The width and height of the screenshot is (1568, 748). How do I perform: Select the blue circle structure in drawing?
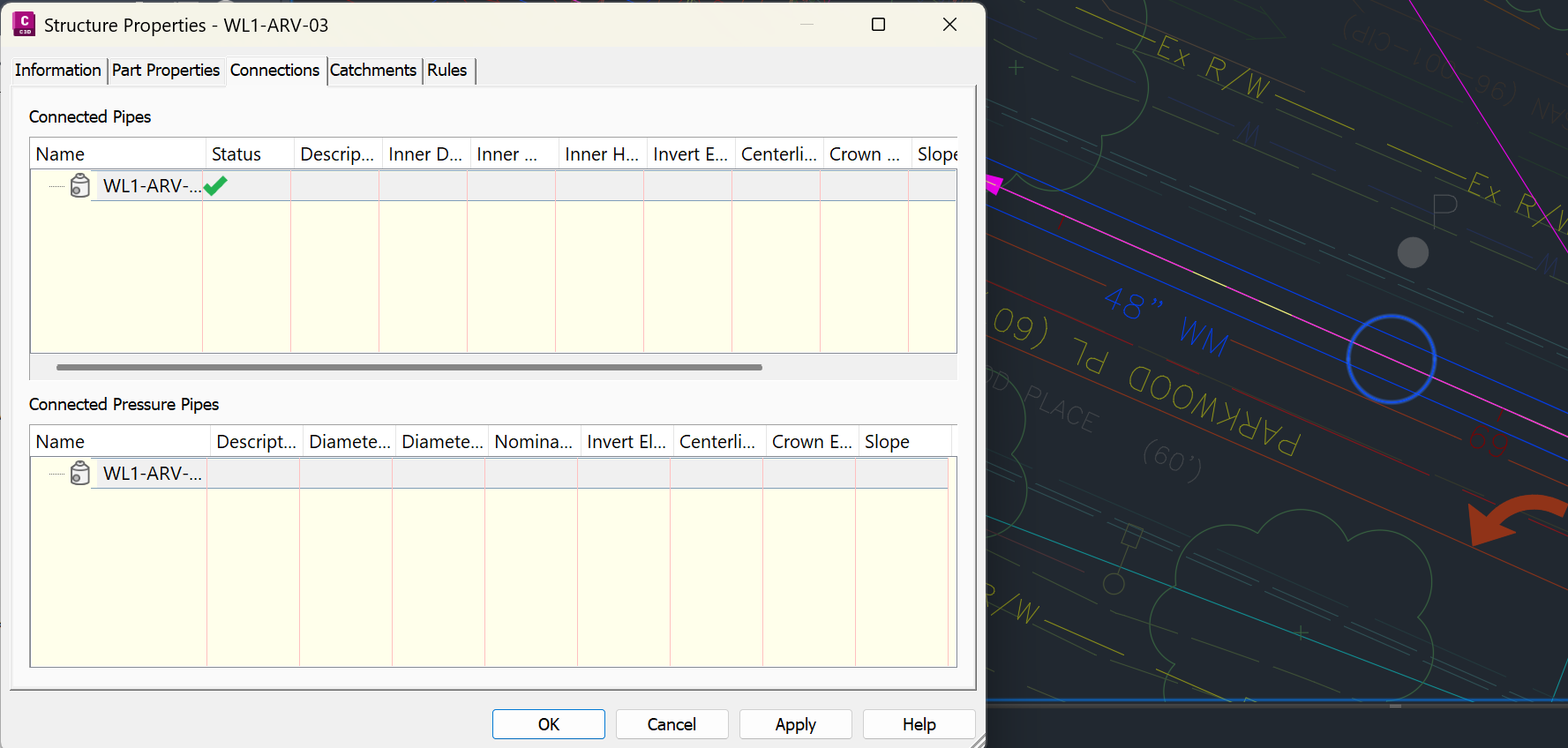click(1392, 359)
